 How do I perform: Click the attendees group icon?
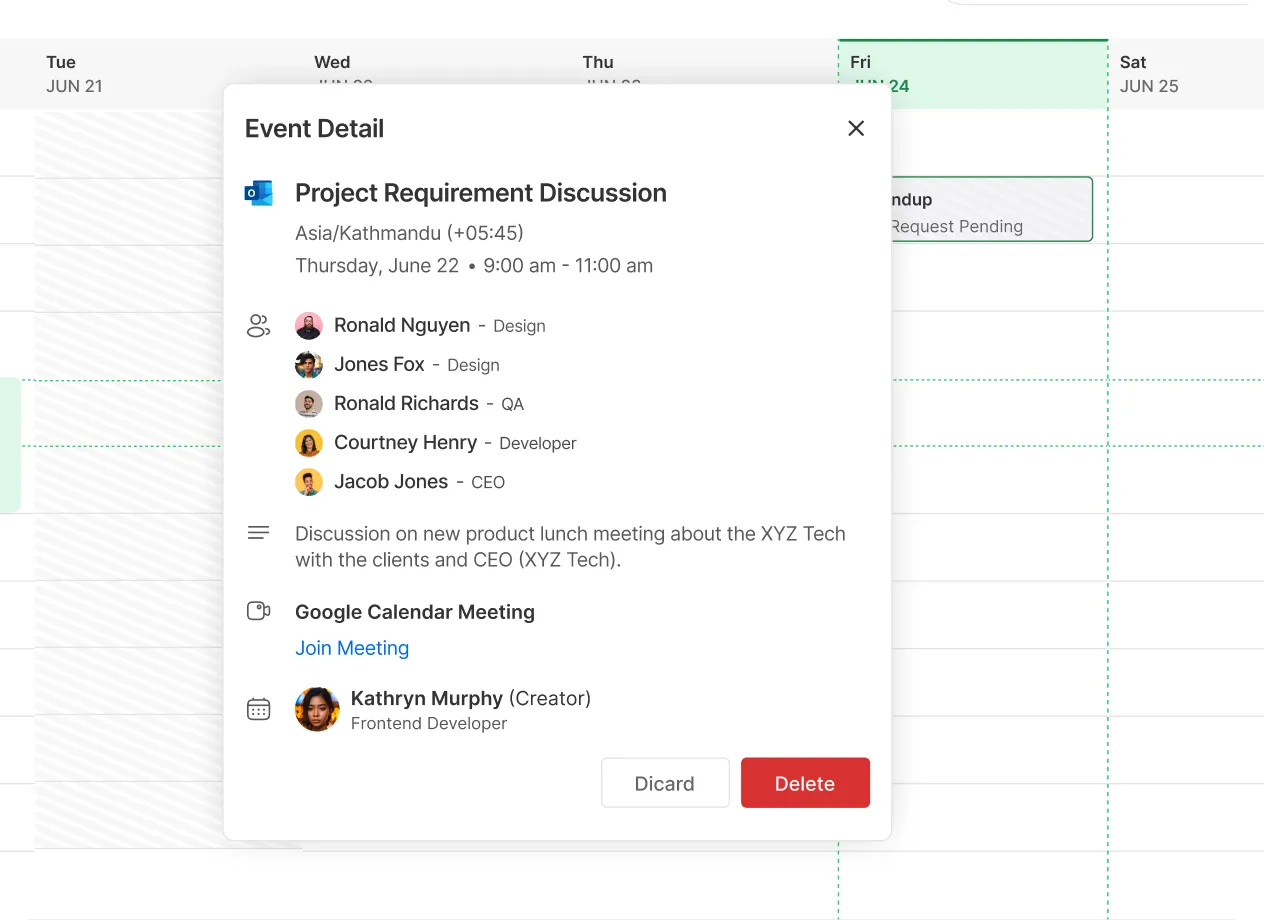[259, 325]
